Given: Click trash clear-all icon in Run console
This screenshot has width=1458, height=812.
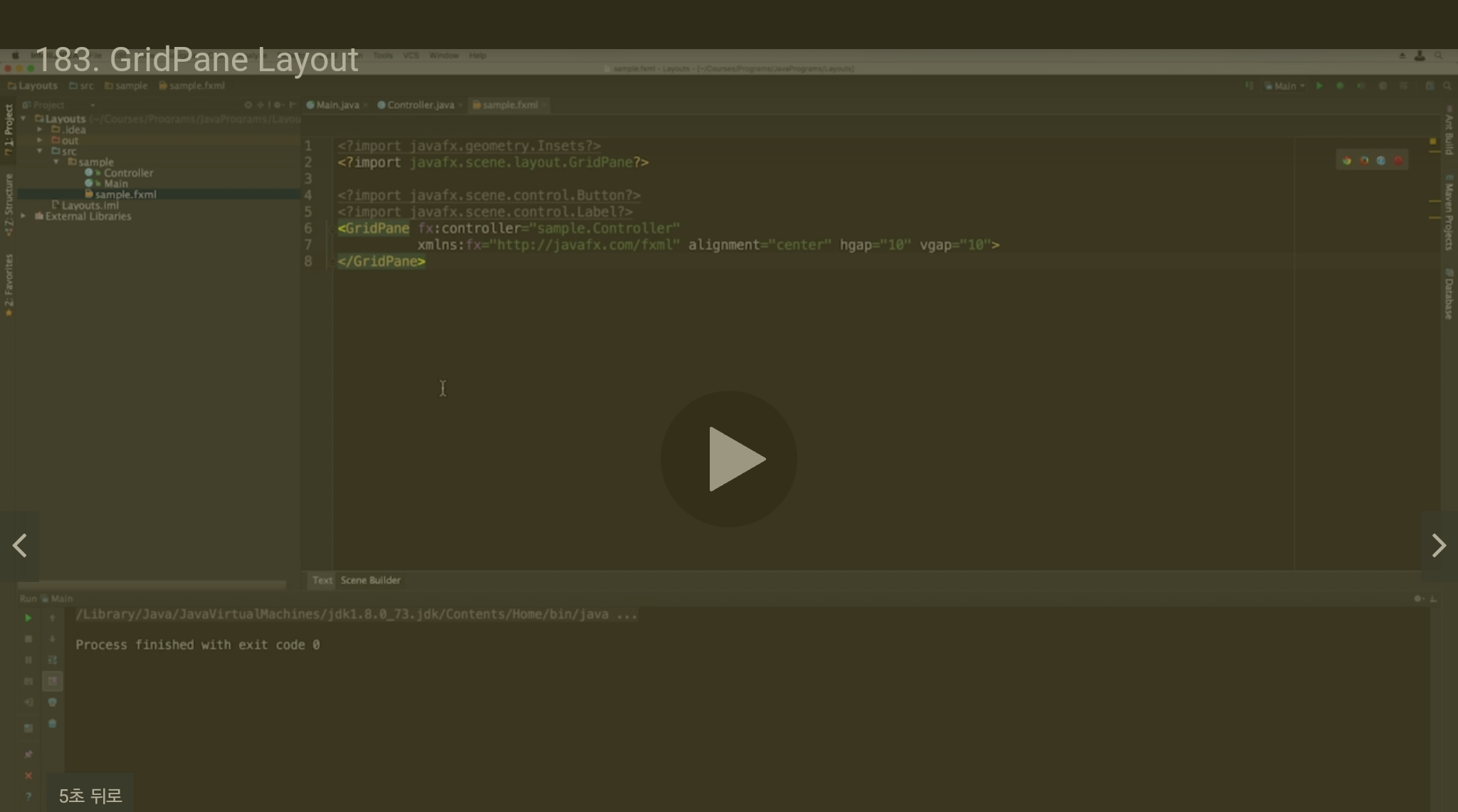Looking at the screenshot, I should tap(52, 724).
